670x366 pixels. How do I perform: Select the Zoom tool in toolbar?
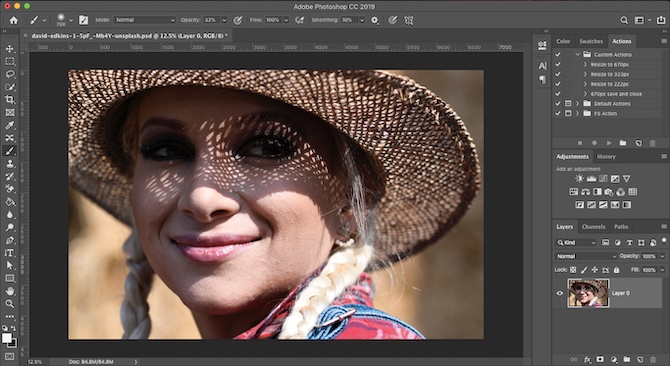9,304
